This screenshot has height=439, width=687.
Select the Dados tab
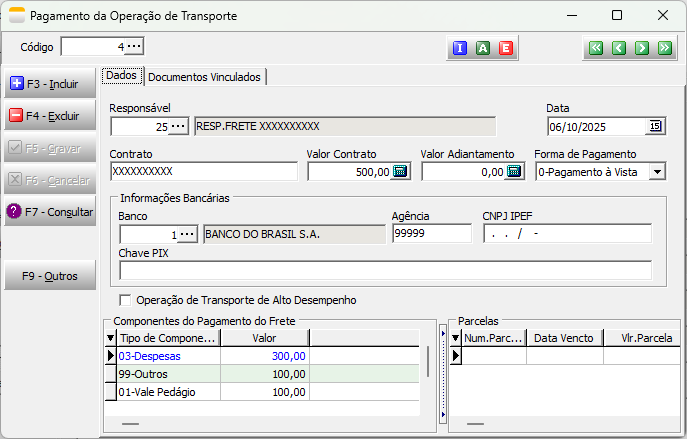point(122,76)
